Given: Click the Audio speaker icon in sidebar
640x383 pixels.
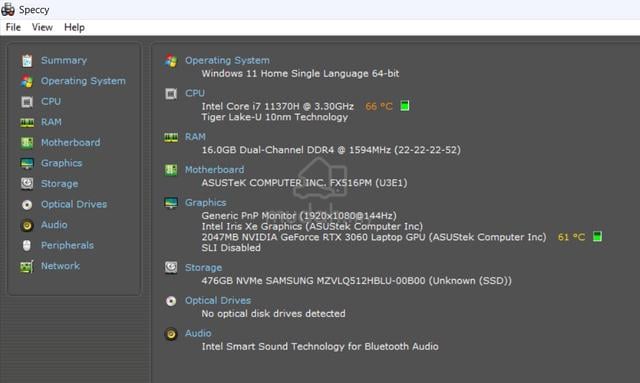Looking at the screenshot, I should [27, 225].
